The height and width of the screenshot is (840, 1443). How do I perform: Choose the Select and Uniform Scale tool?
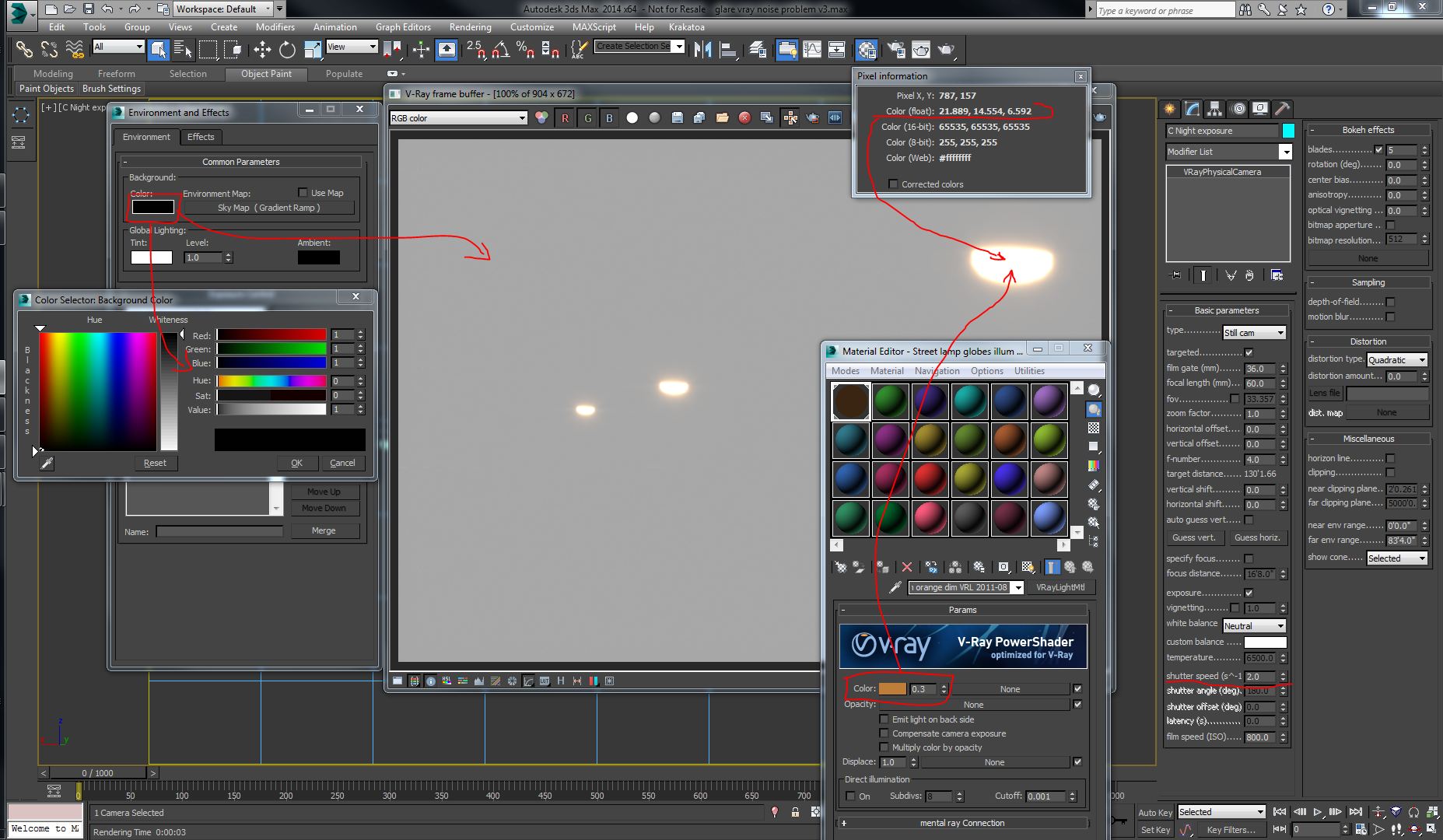tap(312, 50)
